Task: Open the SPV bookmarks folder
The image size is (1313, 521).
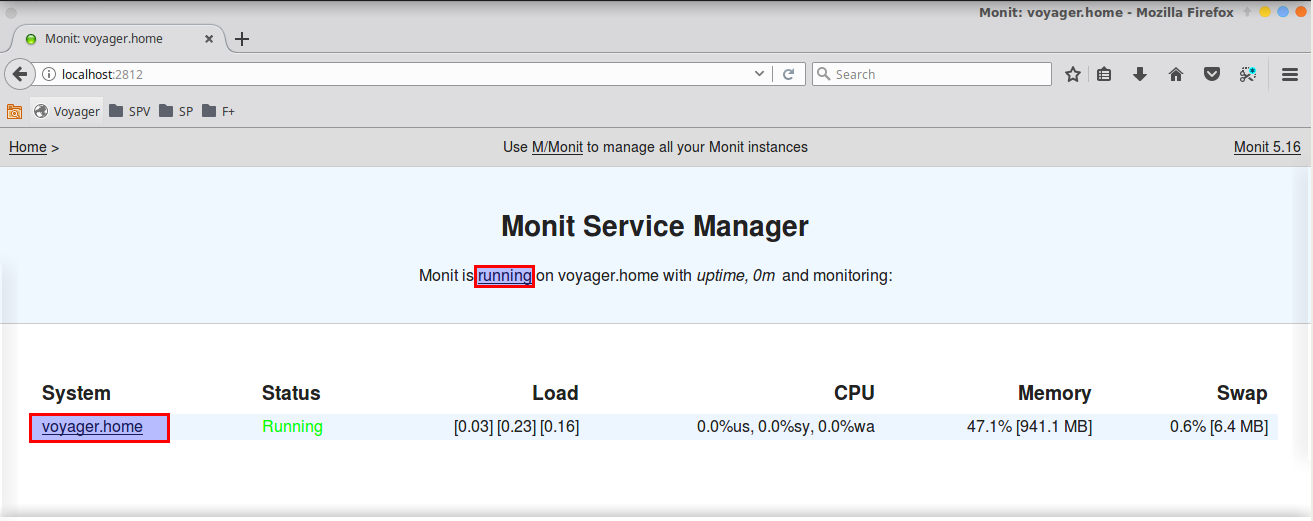Action: (129, 111)
